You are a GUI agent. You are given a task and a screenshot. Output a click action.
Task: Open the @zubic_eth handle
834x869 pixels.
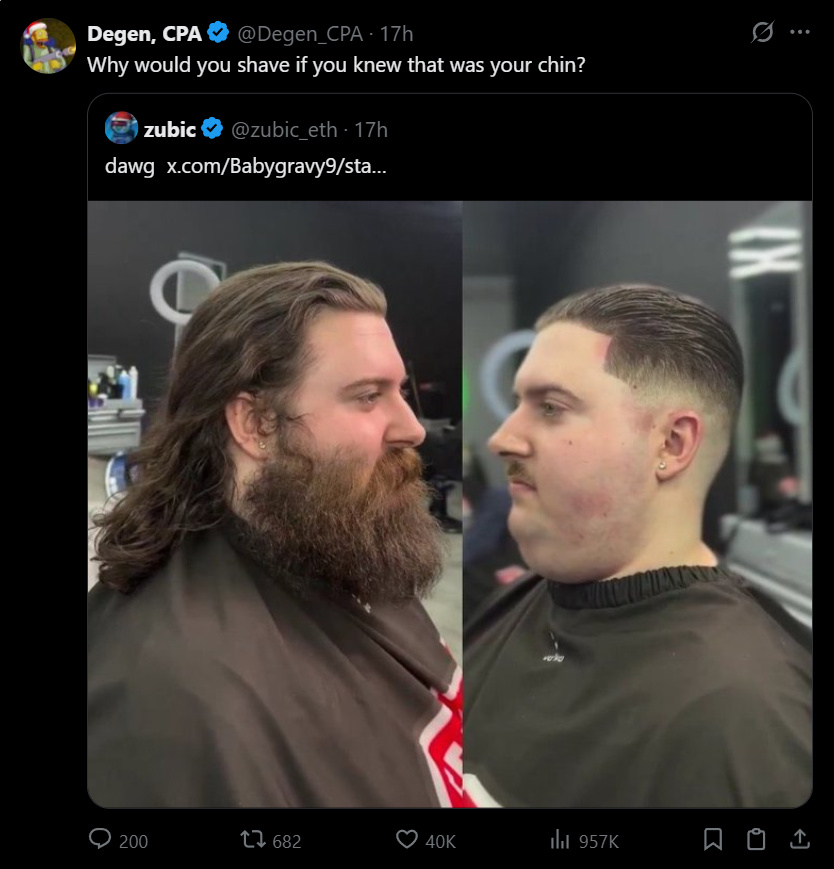284,130
